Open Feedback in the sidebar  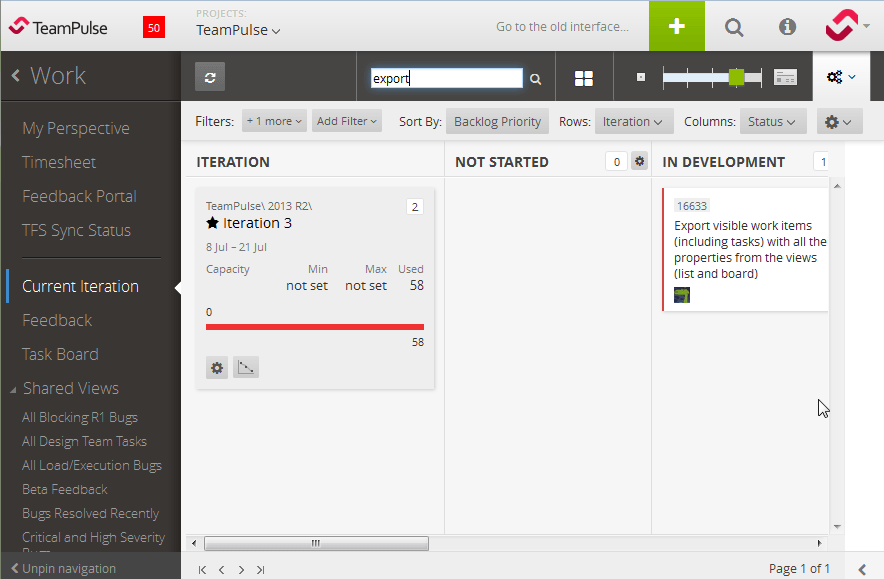(x=56, y=320)
